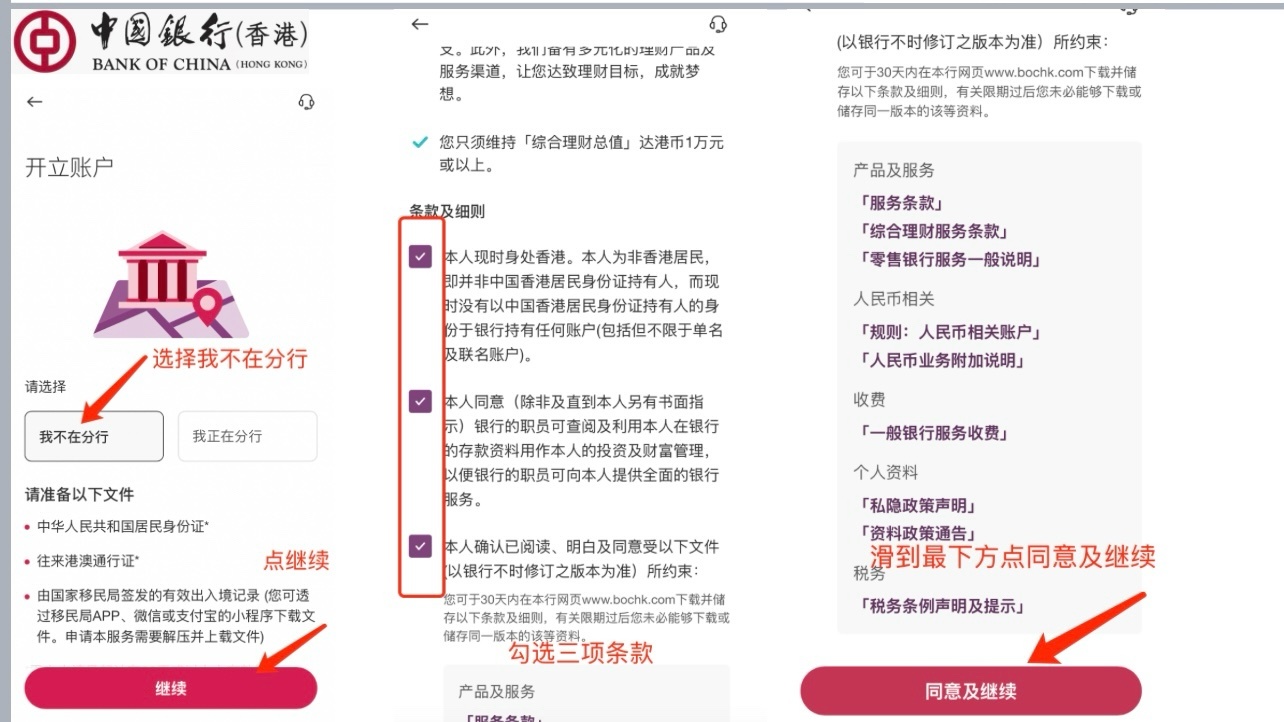Open 规则：人民币相关账户 link
1284x722 pixels.
(949, 332)
